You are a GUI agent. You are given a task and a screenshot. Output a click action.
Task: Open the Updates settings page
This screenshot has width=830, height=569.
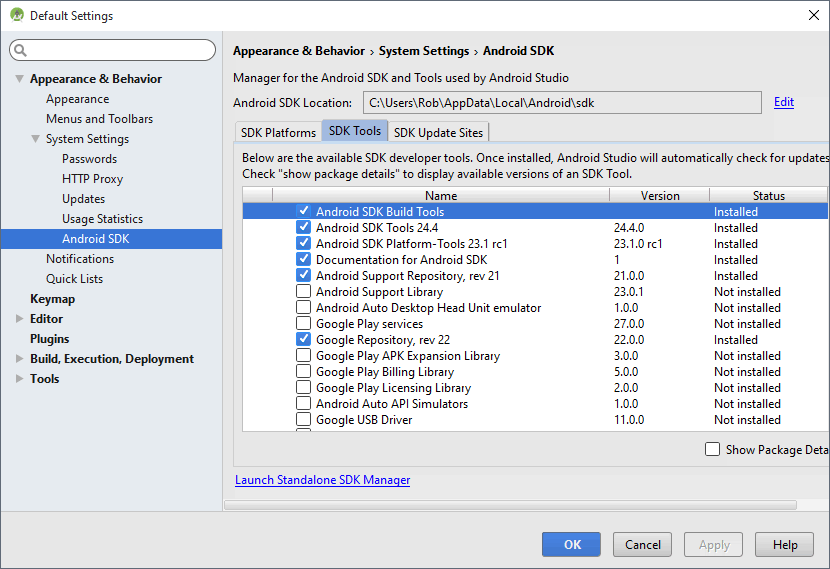[x=84, y=199]
